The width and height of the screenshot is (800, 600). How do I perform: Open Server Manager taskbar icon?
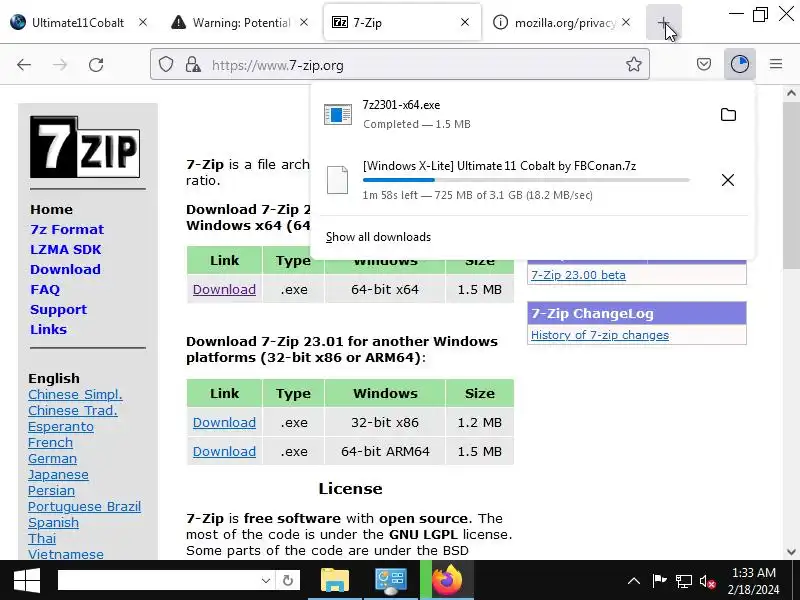point(390,580)
